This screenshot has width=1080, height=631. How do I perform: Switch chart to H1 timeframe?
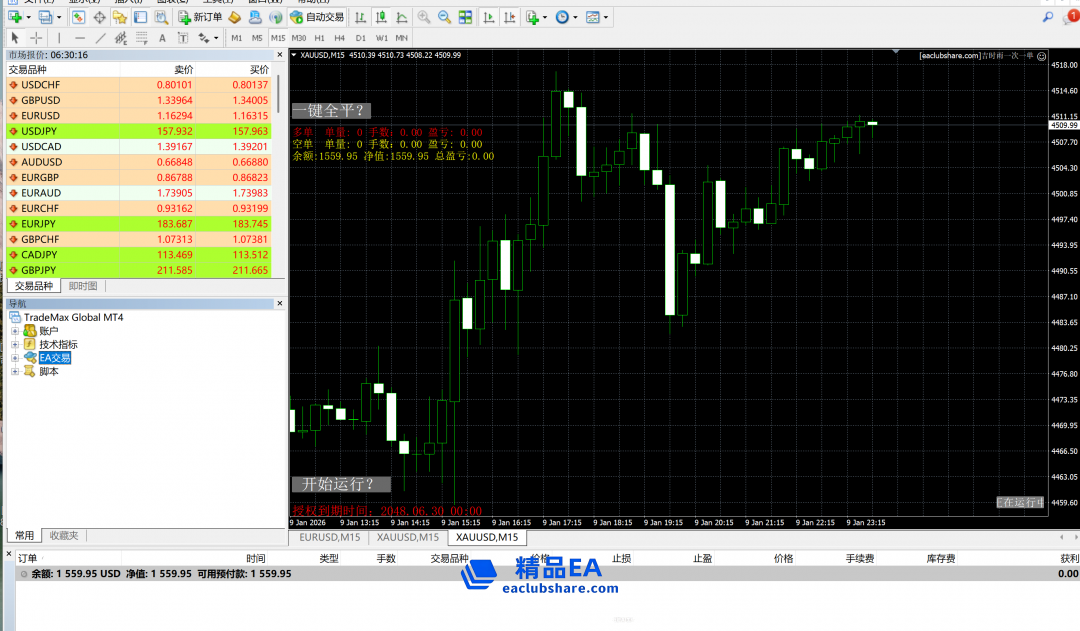(319, 38)
